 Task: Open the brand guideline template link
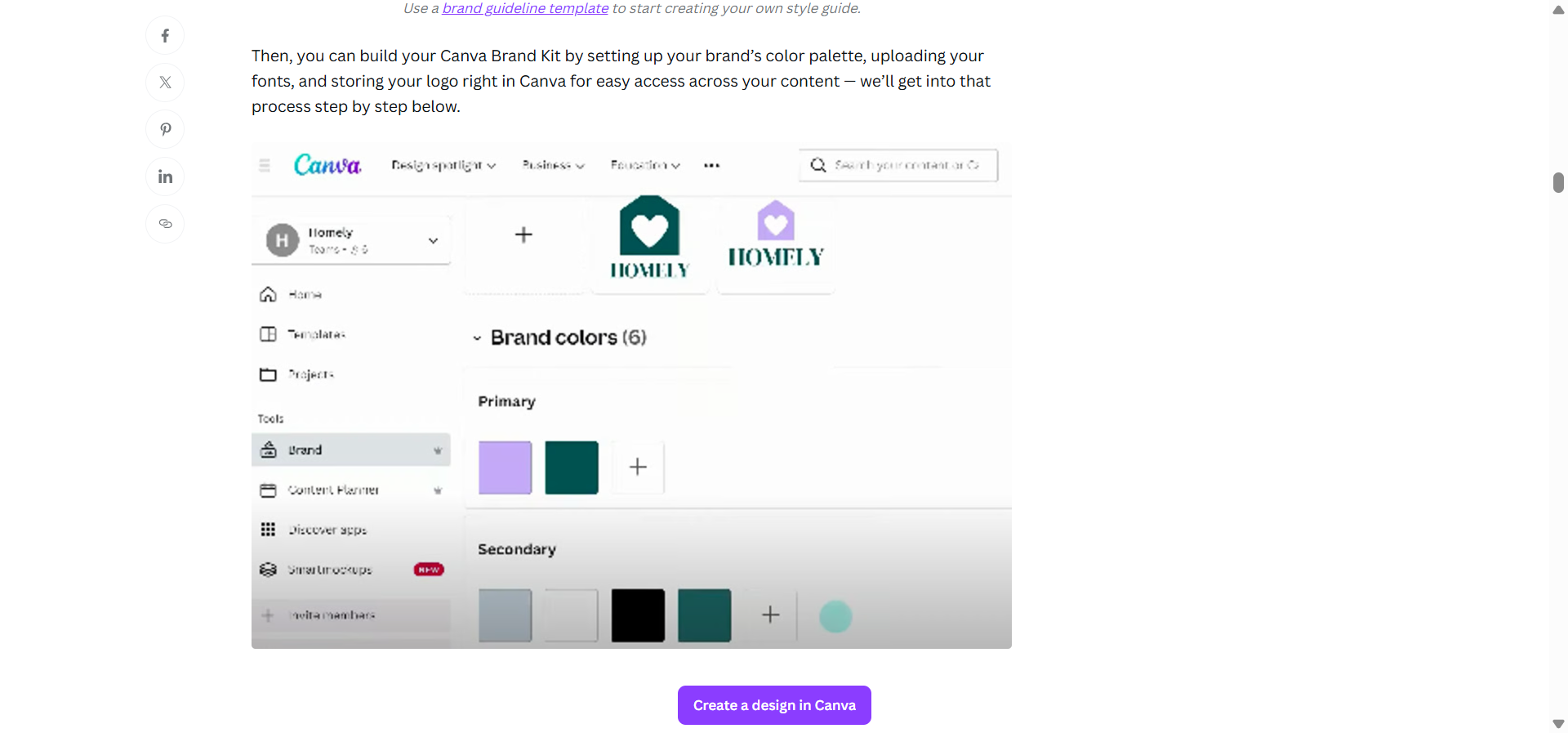coord(525,8)
